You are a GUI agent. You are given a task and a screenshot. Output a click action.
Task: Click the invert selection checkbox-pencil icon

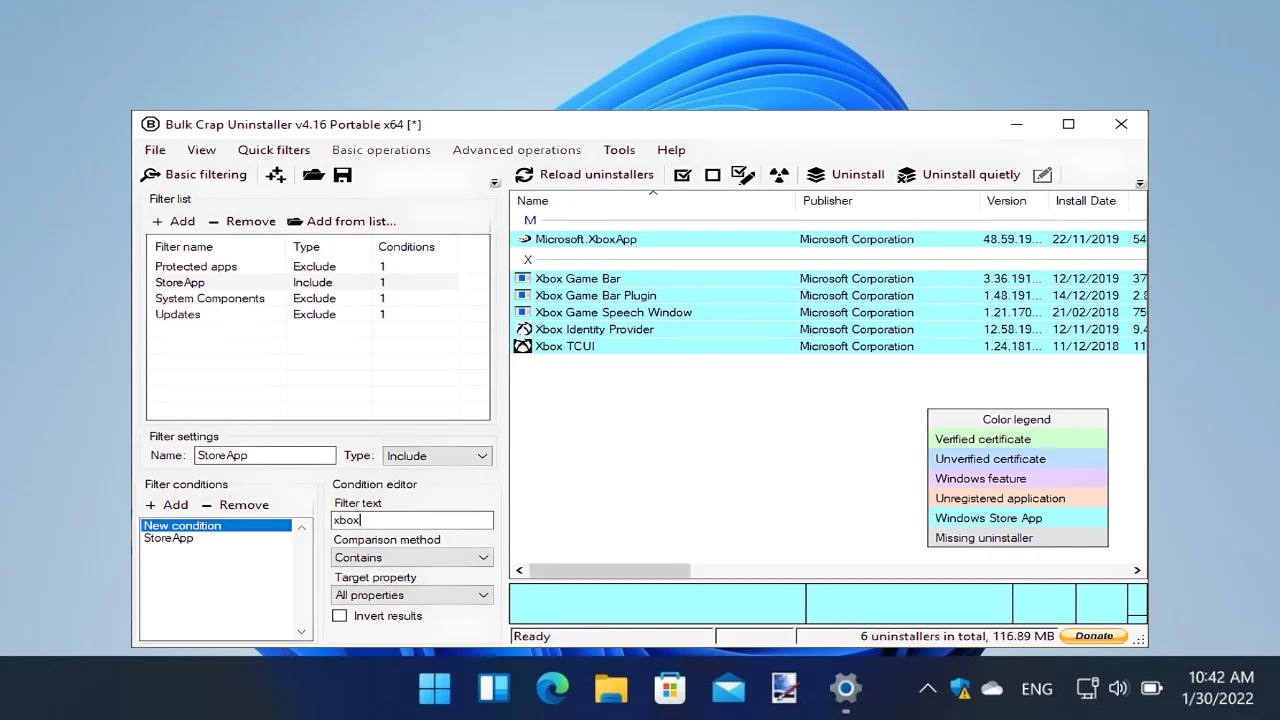tap(743, 175)
